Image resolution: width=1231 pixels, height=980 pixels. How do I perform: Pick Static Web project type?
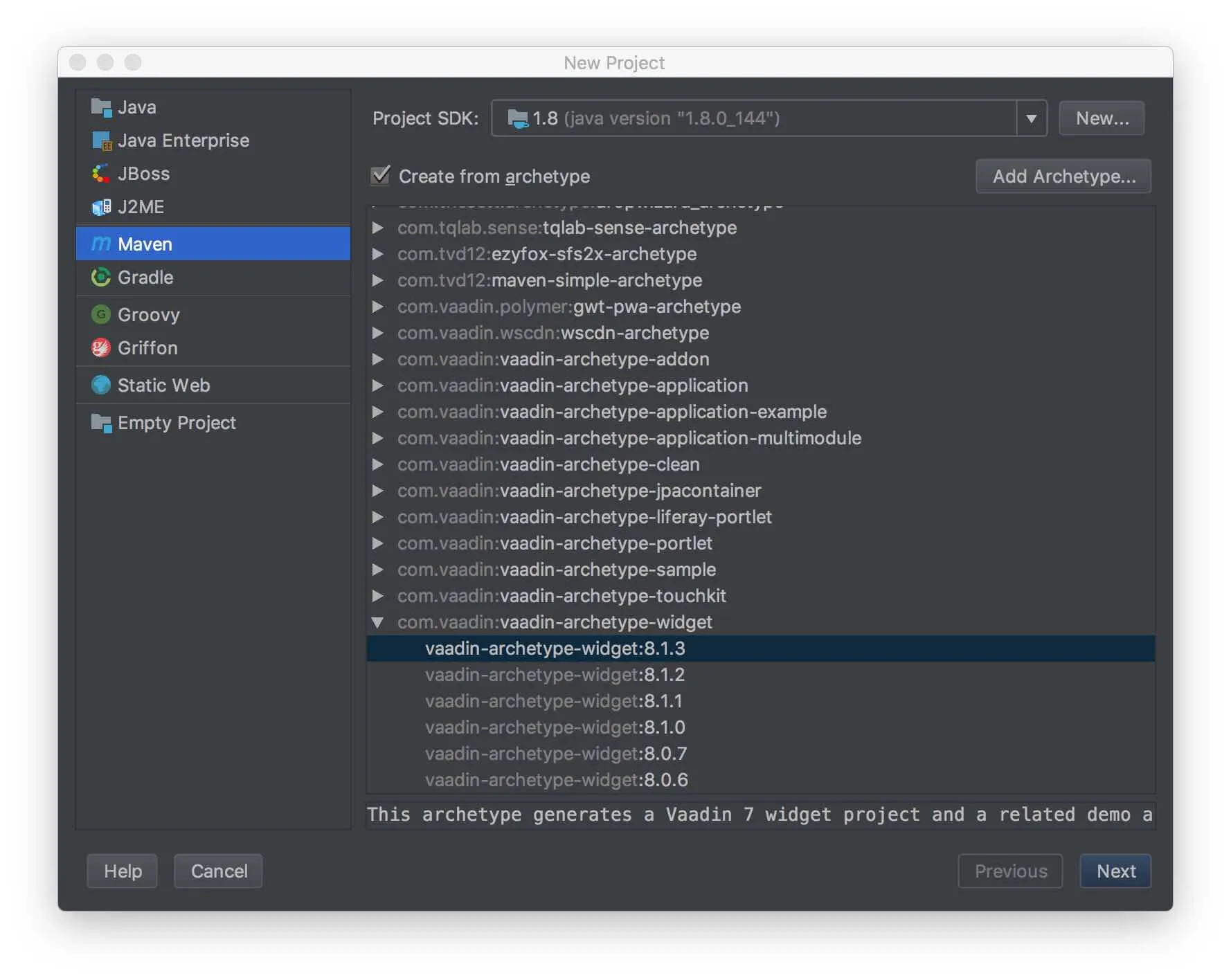coord(213,385)
